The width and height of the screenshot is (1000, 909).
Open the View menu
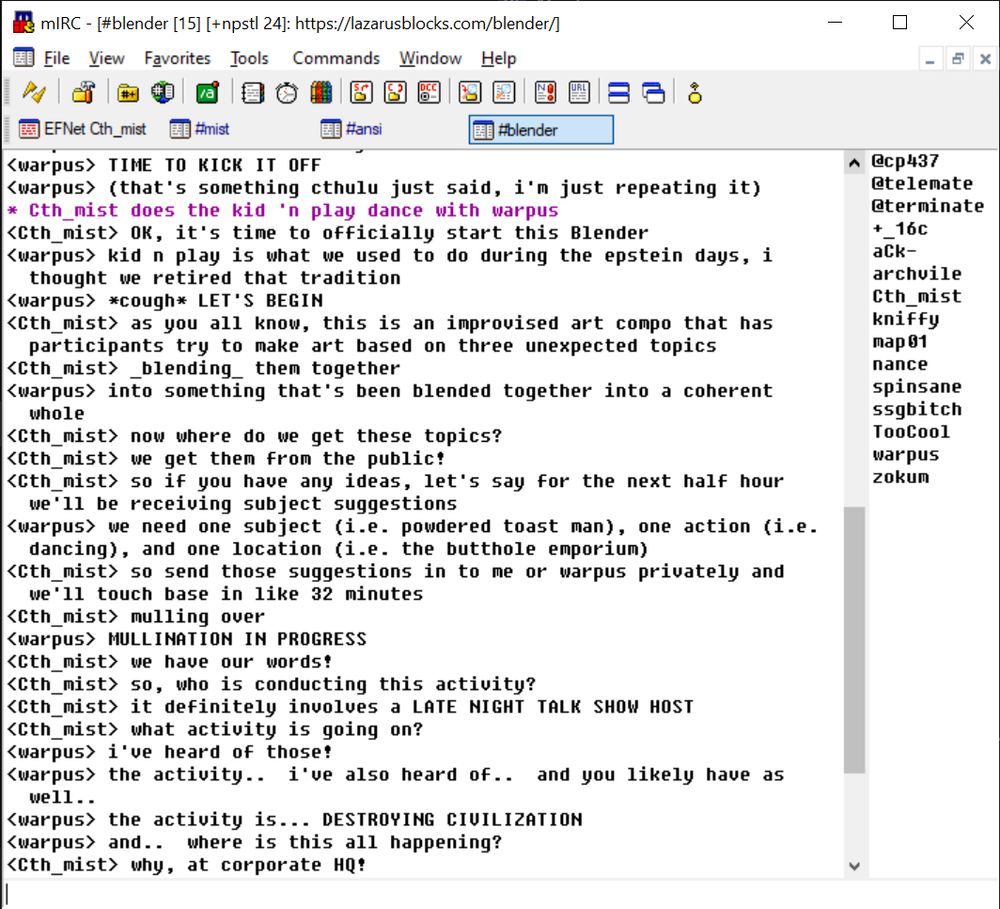tap(107, 58)
